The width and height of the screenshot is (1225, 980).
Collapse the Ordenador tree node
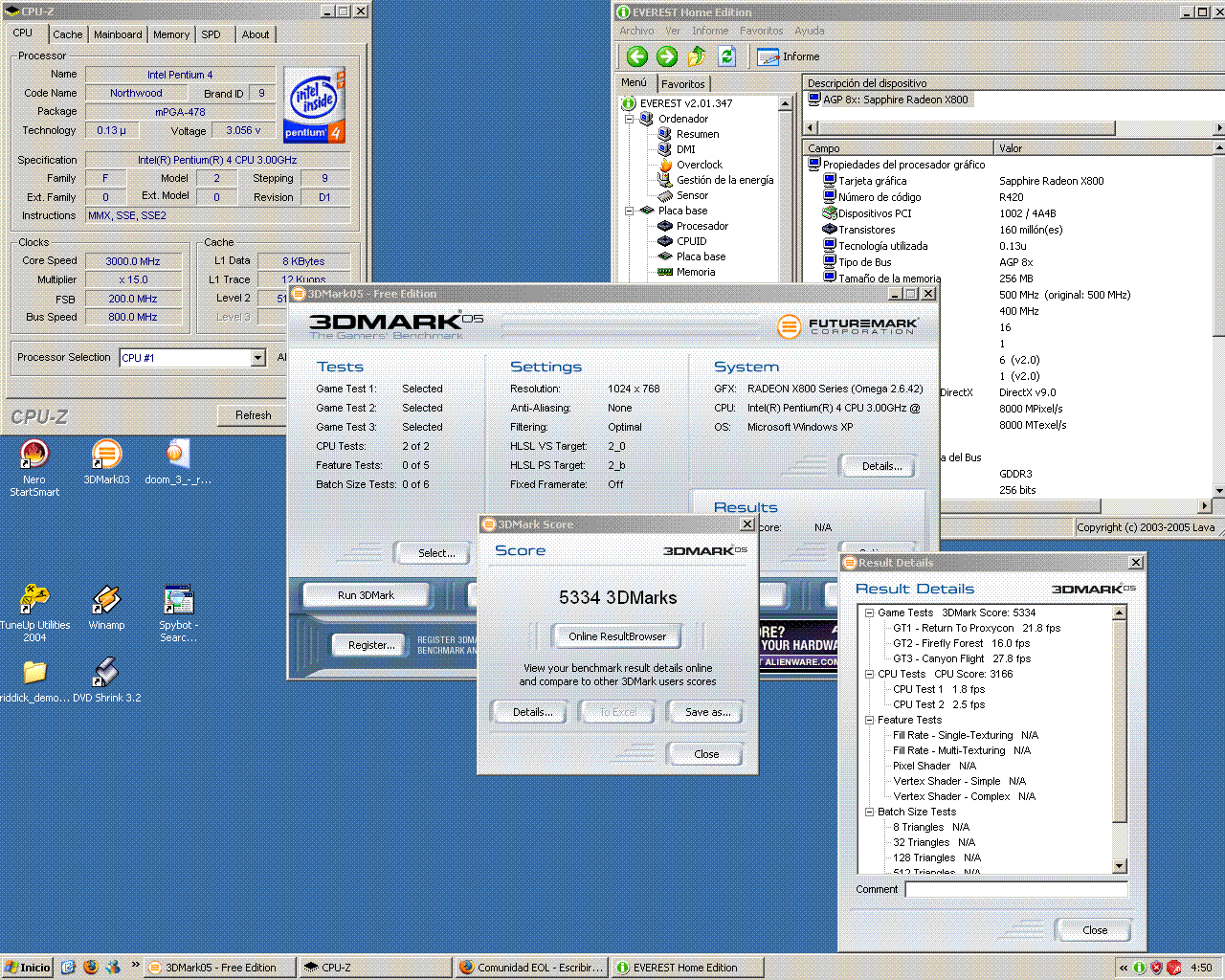click(x=630, y=119)
